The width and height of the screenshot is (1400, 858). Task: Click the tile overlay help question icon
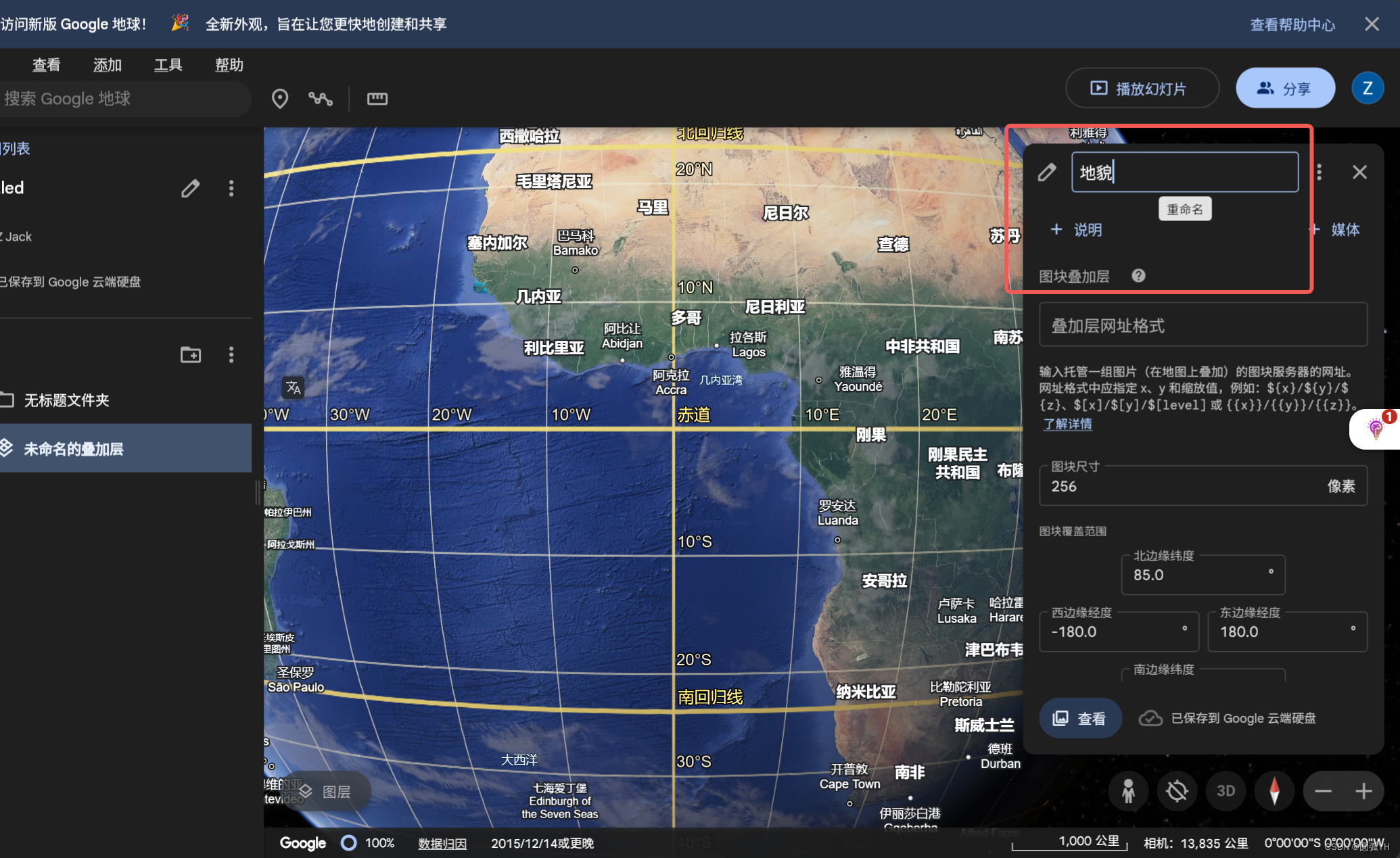click(1138, 276)
